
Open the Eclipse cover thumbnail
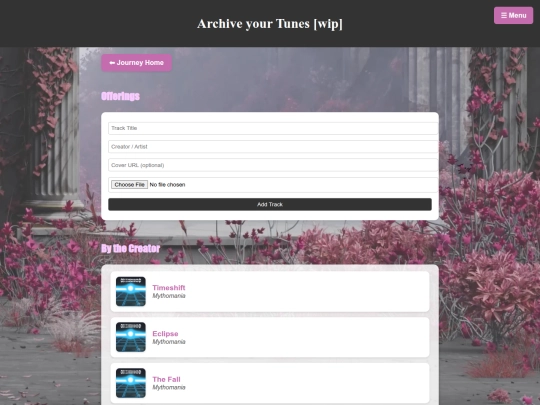131,337
